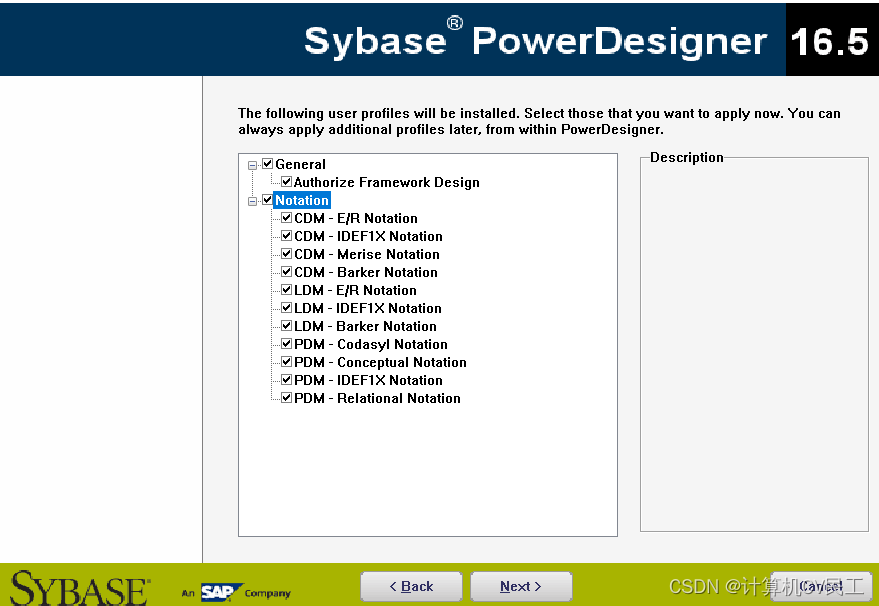Image resolution: width=879 pixels, height=606 pixels.
Task: Toggle LDM - IDEF1X Notation checkbox
Action: click(x=286, y=308)
